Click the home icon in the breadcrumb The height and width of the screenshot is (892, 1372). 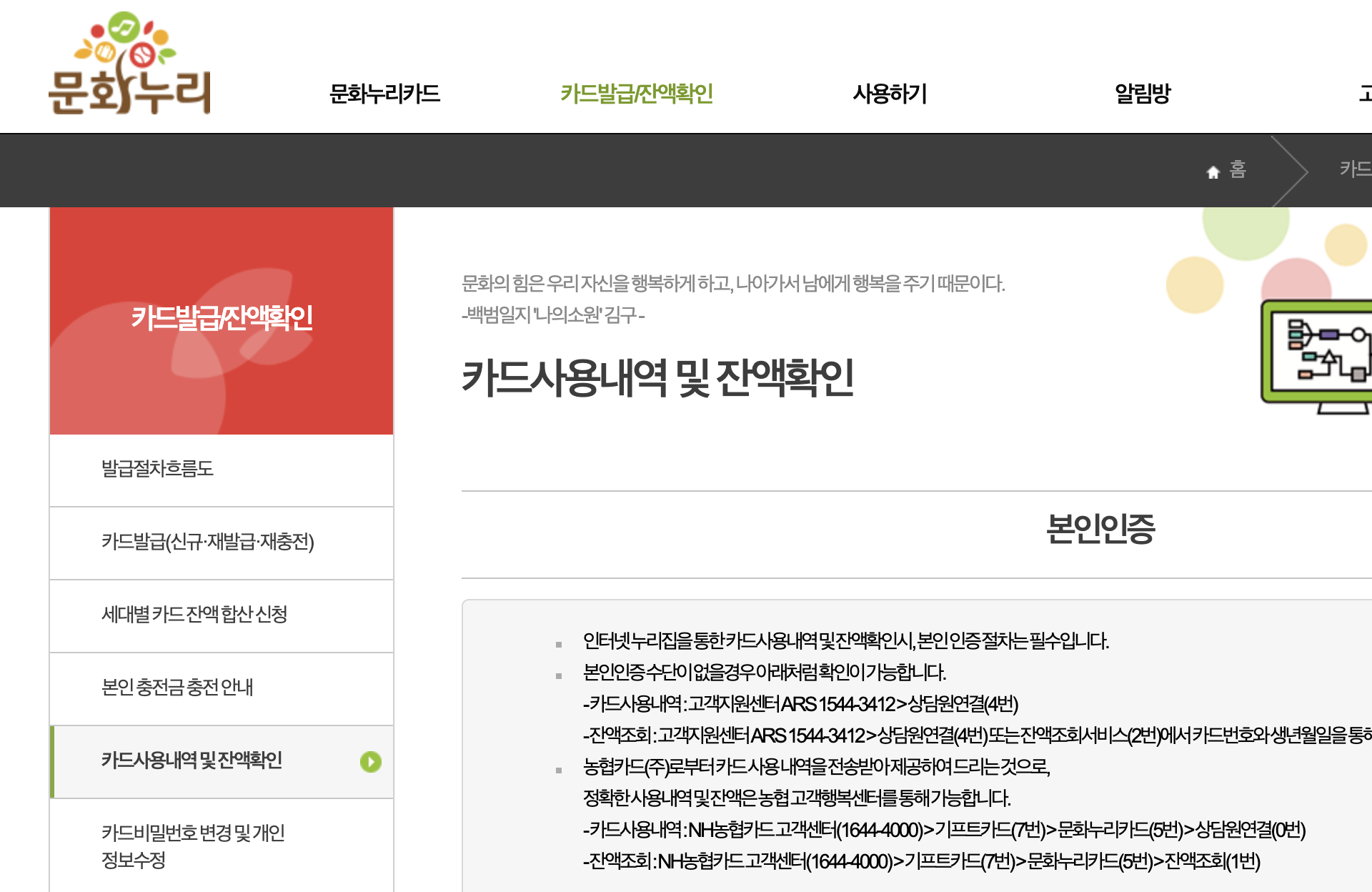tap(1214, 171)
